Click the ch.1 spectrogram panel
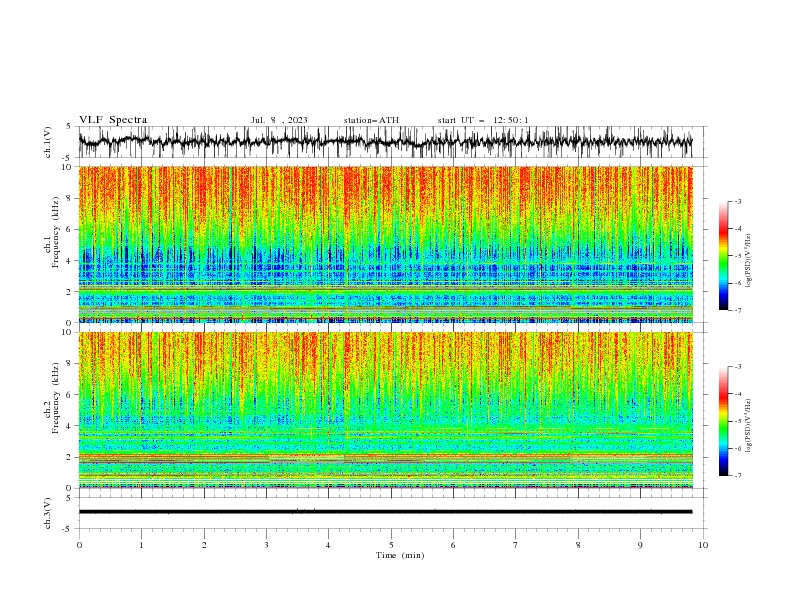The width and height of the screenshot is (792, 612). tap(385, 244)
